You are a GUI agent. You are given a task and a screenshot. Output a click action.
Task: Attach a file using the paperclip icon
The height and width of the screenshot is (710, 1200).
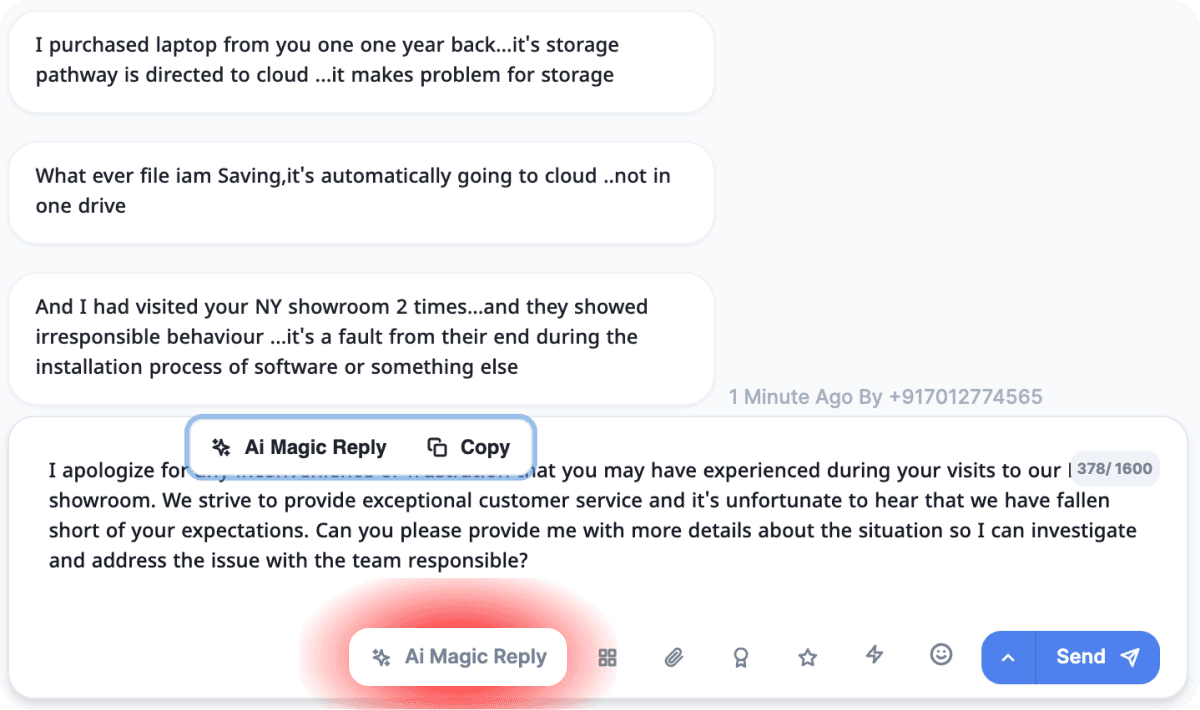(674, 657)
